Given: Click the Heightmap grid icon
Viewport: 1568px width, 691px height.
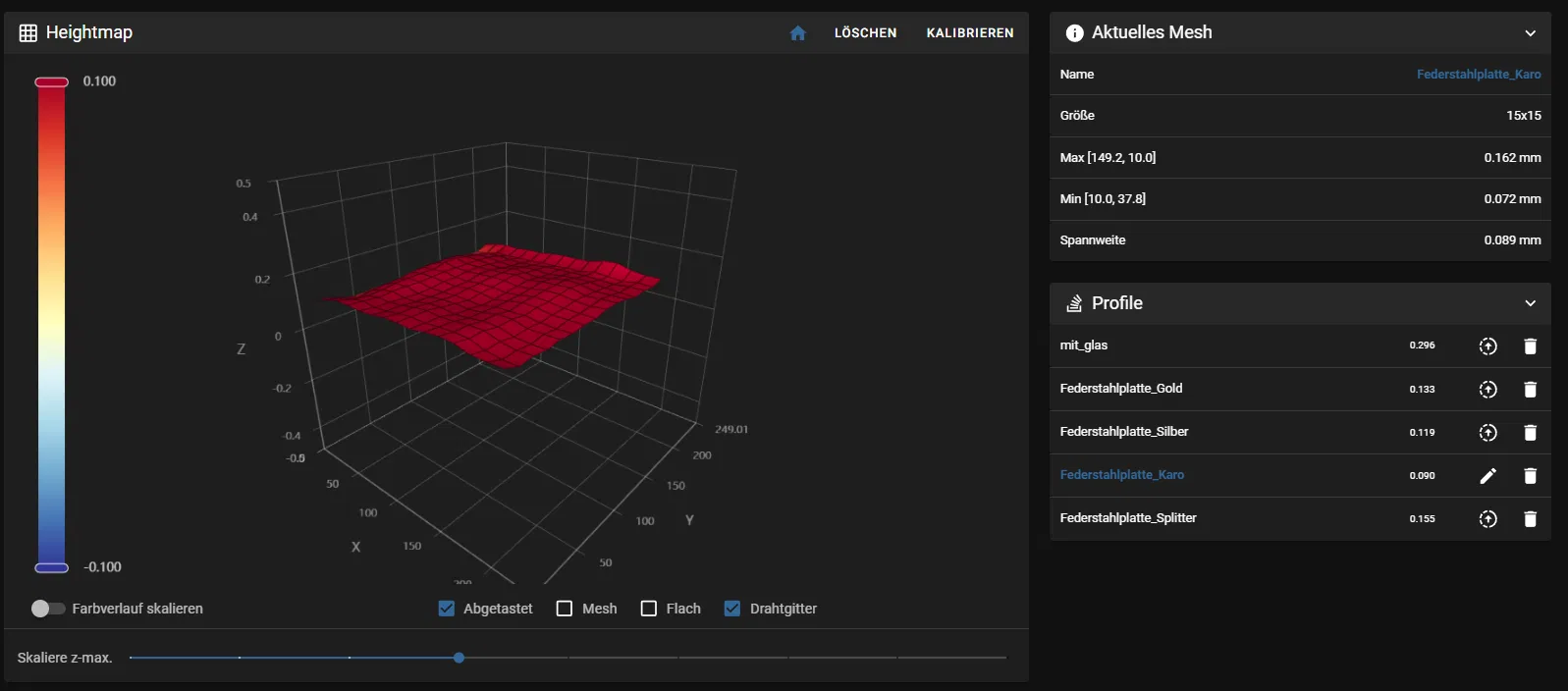Looking at the screenshot, I should coord(28,32).
